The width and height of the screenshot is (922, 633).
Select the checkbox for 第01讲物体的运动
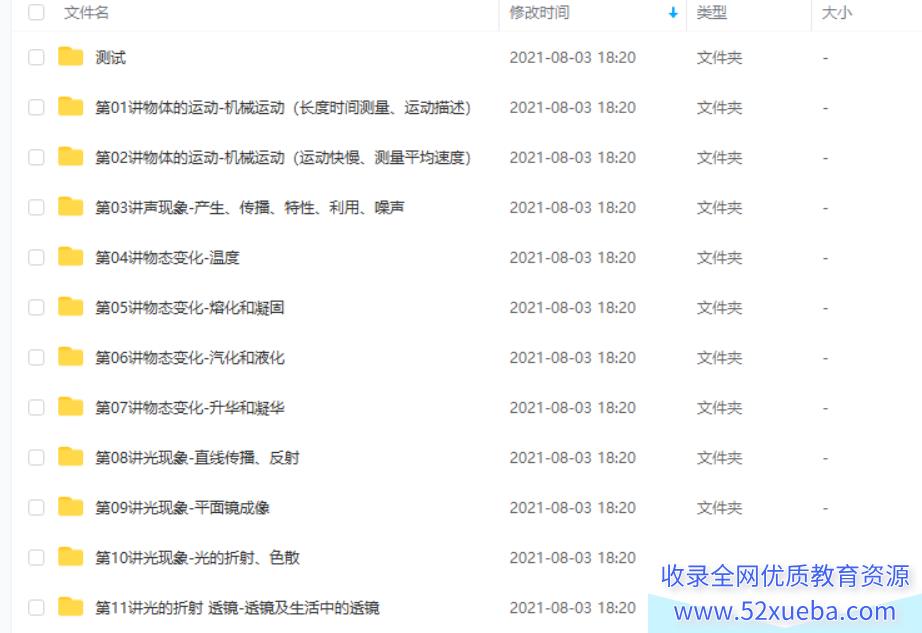pos(36,108)
